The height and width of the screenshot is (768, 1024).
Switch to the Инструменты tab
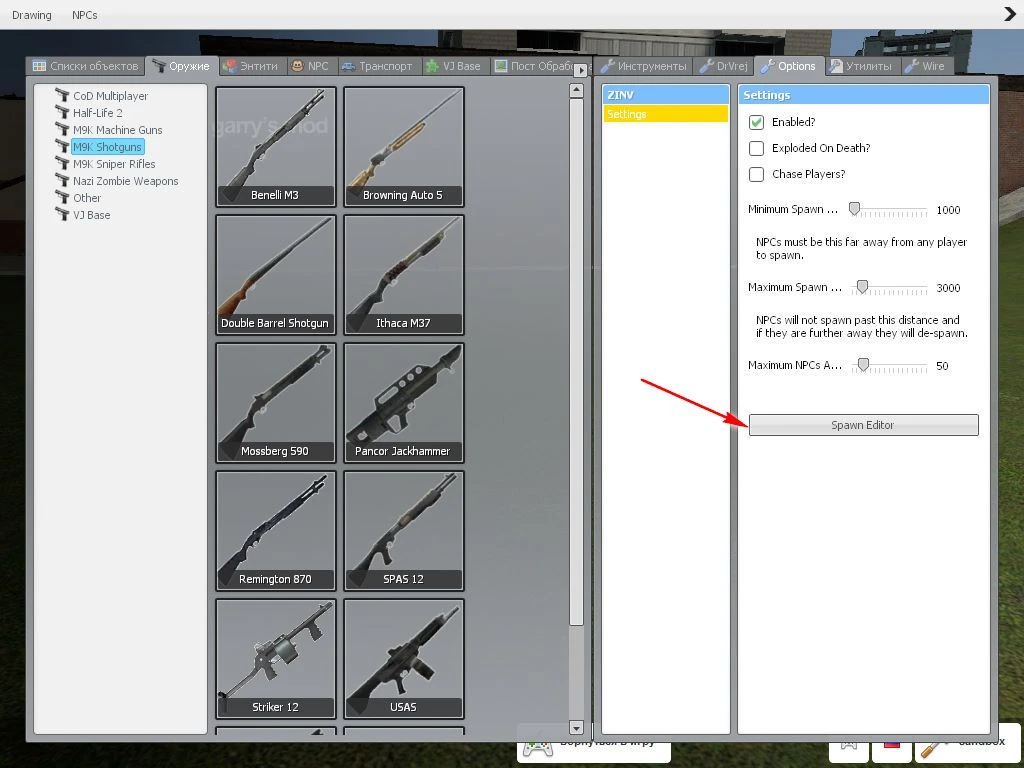(645, 66)
